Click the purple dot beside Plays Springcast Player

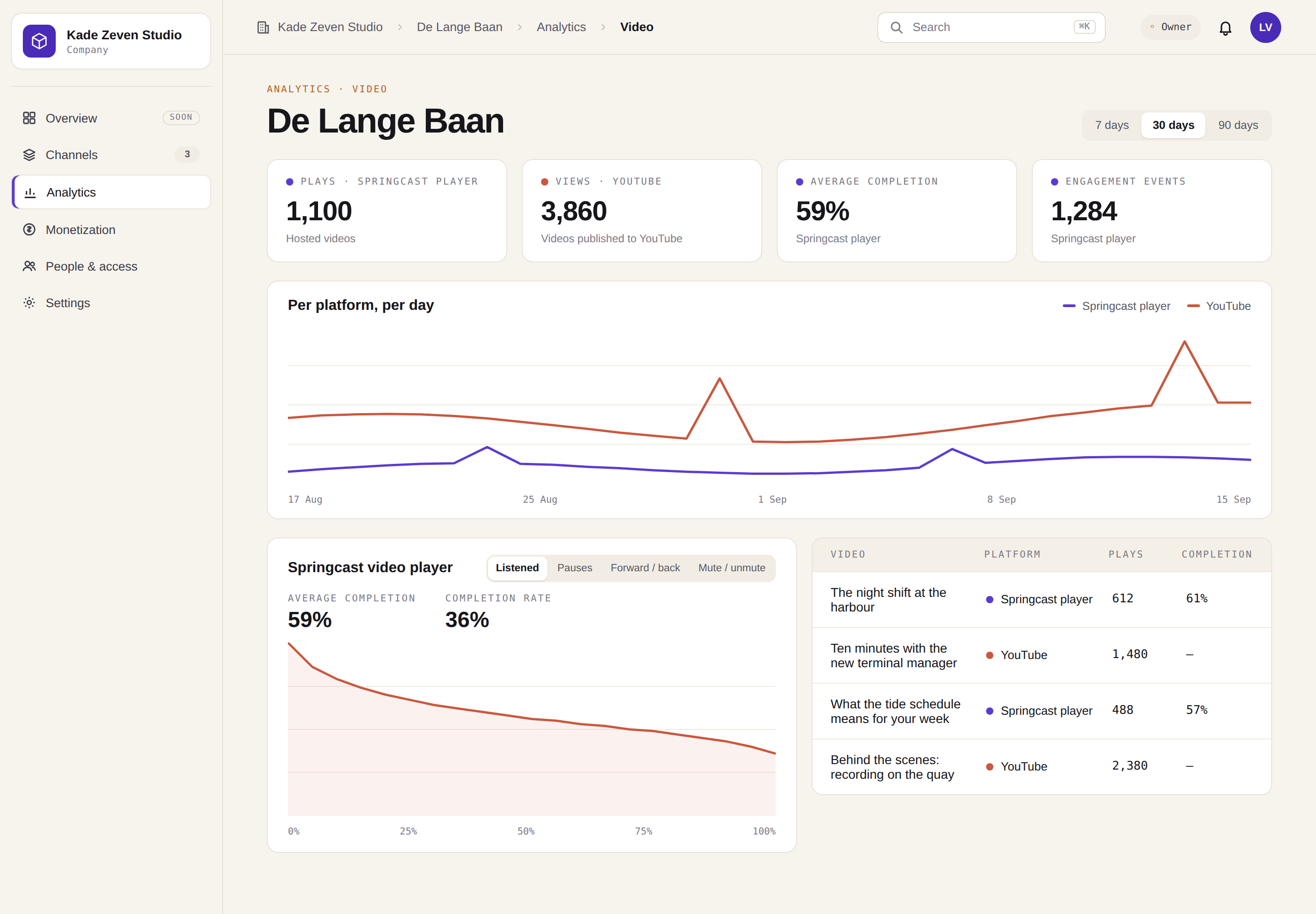(x=290, y=181)
